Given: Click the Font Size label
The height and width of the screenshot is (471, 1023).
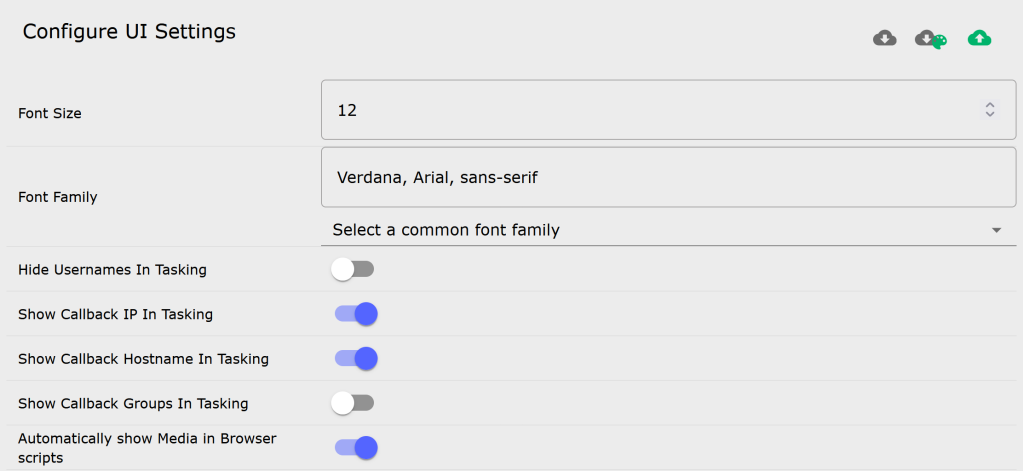Looking at the screenshot, I should pos(50,113).
